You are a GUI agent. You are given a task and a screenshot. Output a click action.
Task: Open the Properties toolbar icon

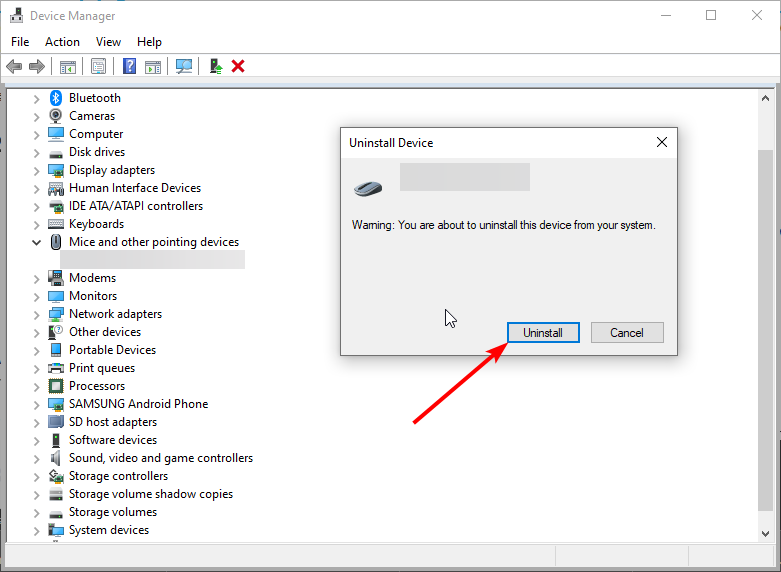tap(99, 66)
